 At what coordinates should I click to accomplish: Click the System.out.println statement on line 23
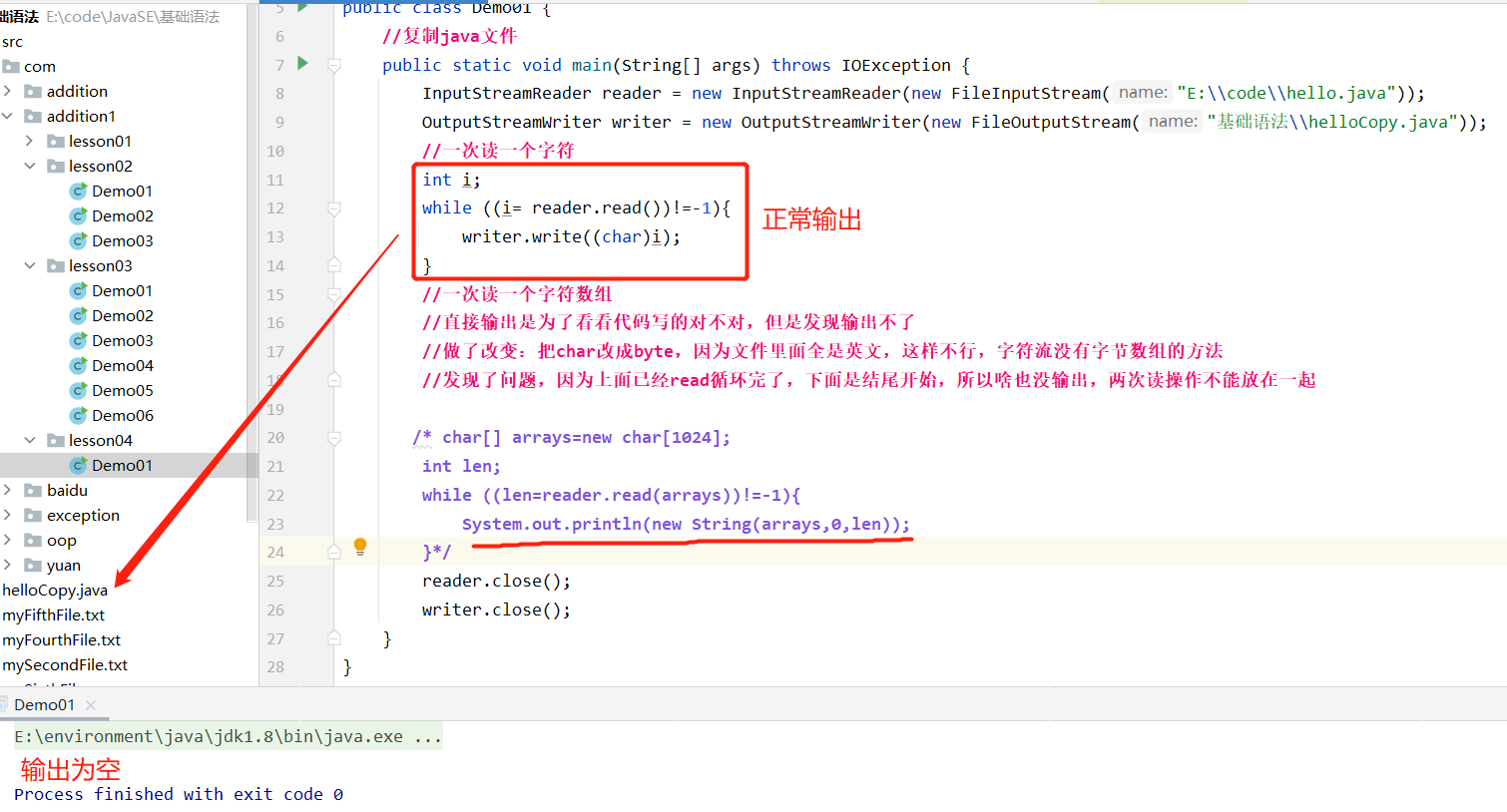[x=686, y=524]
